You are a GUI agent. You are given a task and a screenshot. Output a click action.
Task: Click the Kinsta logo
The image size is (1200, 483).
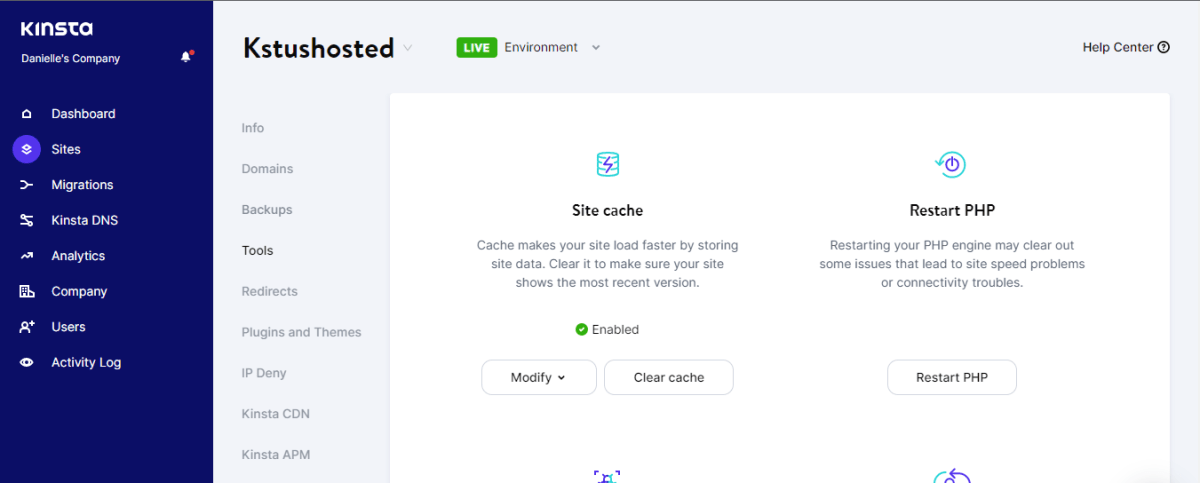(57, 29)
